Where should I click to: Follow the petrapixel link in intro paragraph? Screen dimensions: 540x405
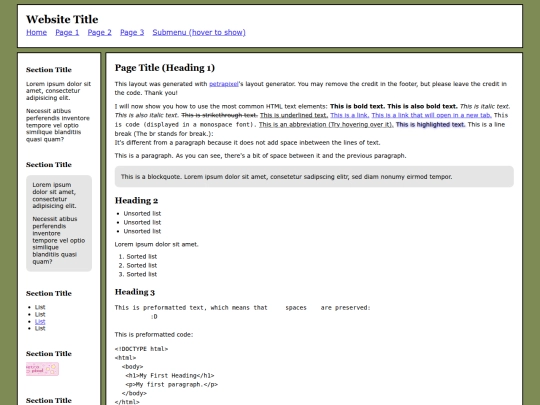224,84
